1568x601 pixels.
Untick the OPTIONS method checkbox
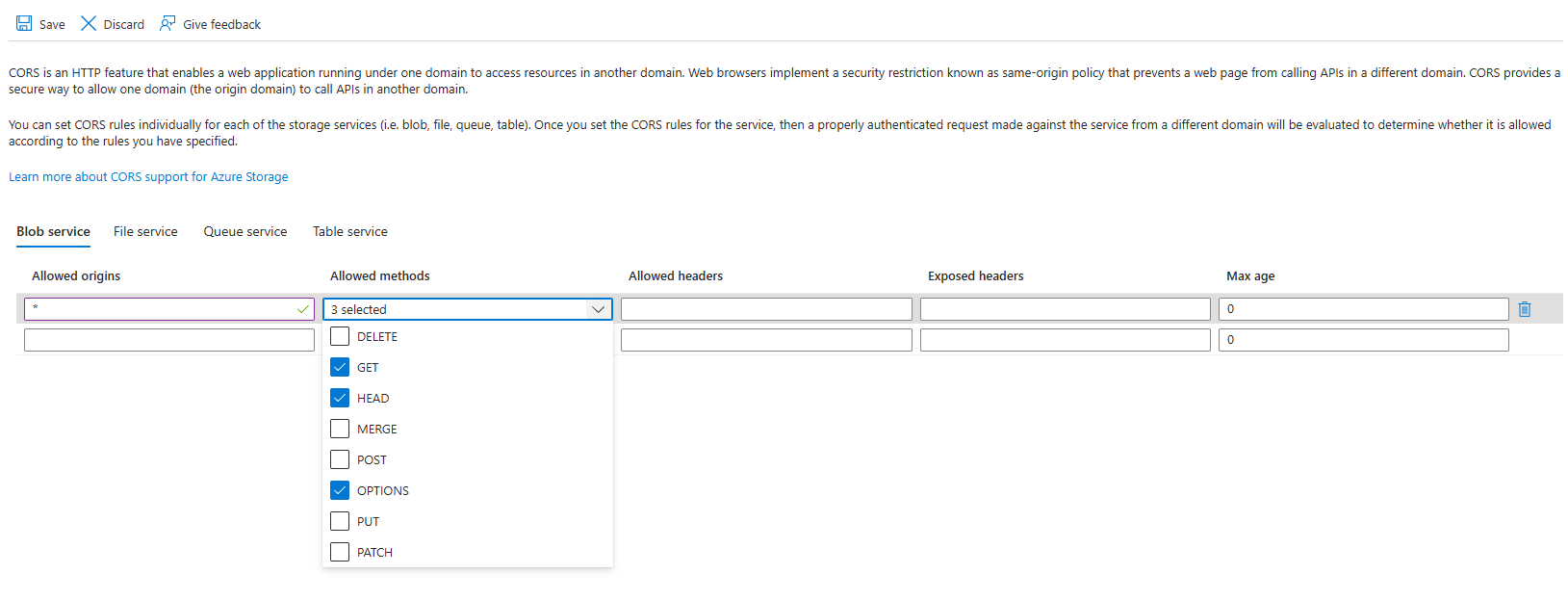[340, 490]
